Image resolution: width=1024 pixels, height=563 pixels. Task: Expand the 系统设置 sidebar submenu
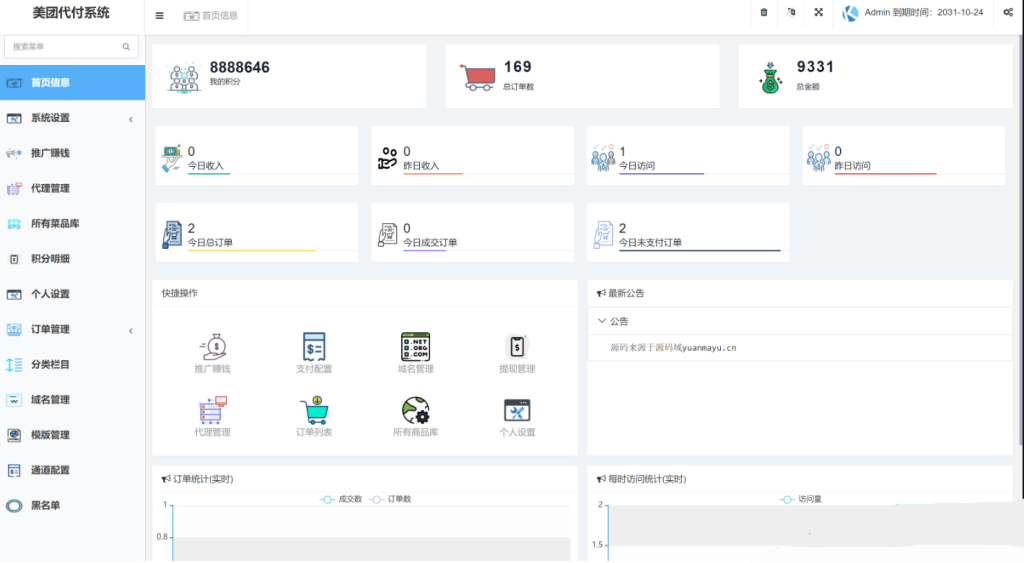pos(72,118)
